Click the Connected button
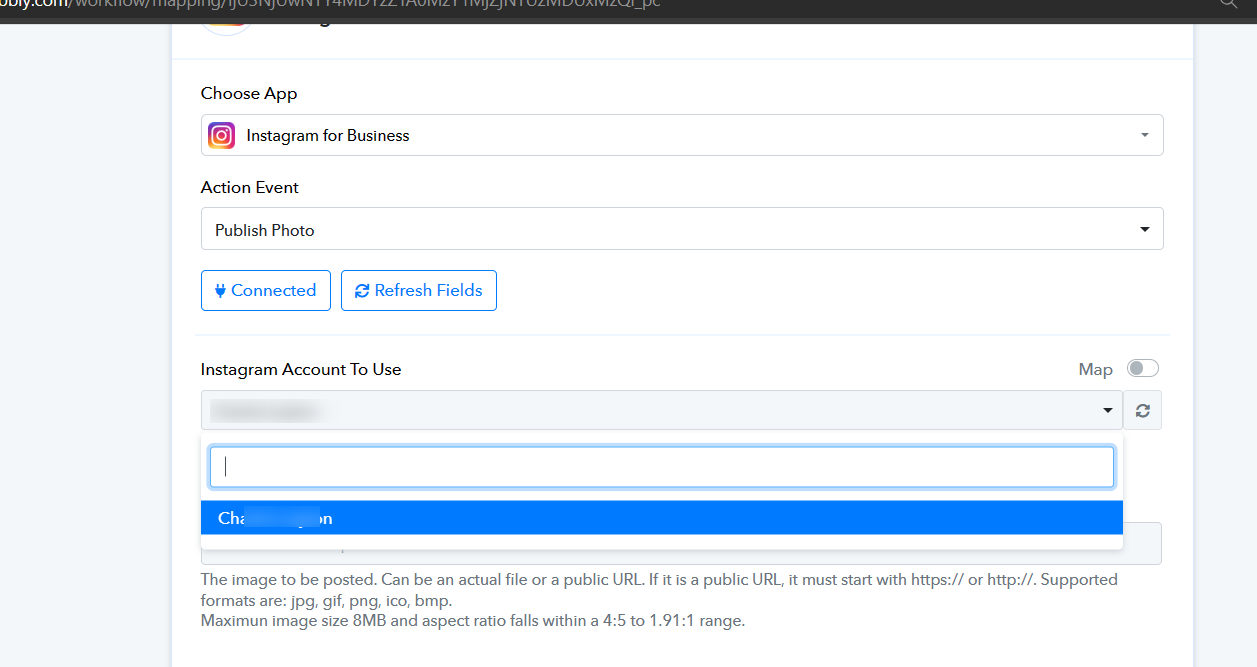Screen dimensions: 1257x667 (x=266, y=290)
